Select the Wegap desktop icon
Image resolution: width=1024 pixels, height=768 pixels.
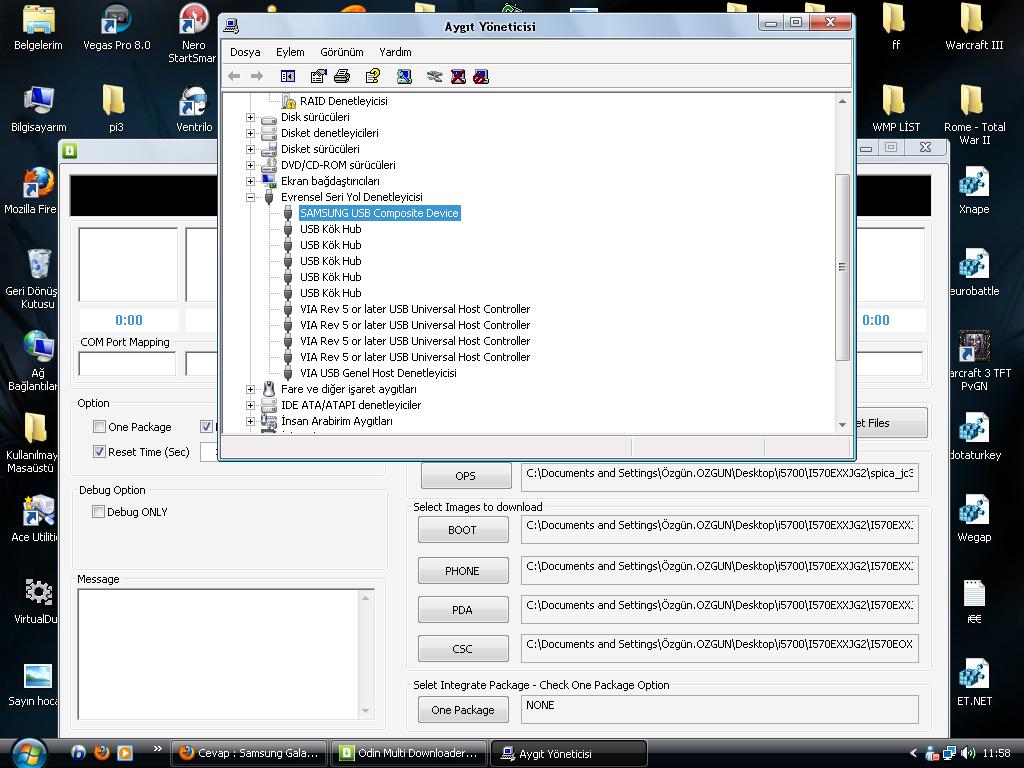974,519
